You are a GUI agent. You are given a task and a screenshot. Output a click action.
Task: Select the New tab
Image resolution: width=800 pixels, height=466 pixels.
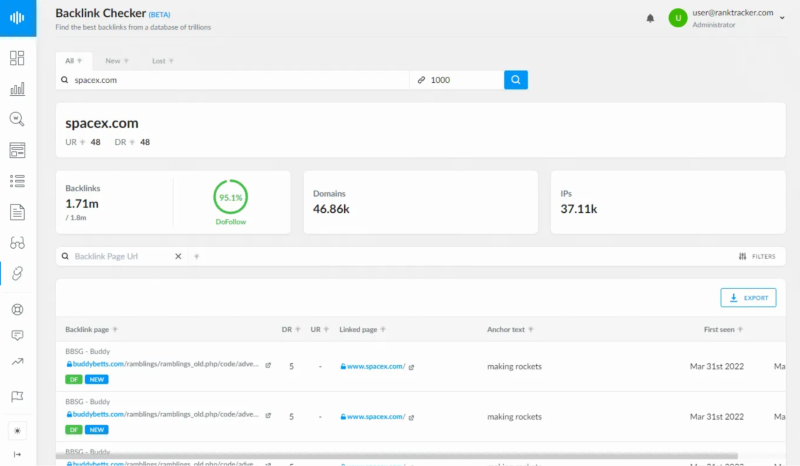[x=117, y=61]
